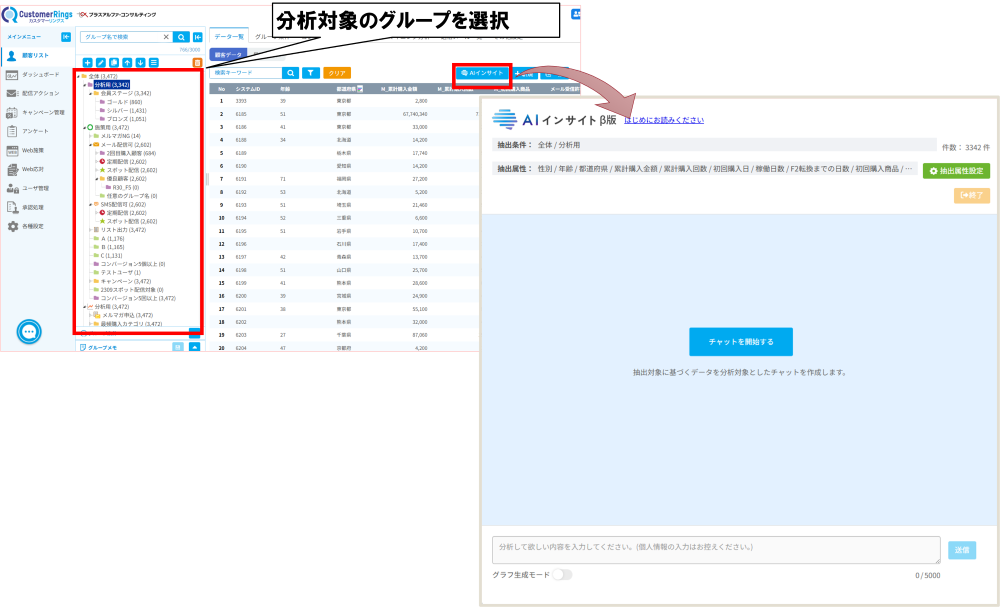Open the round chat bubble widget

point(29,332)
